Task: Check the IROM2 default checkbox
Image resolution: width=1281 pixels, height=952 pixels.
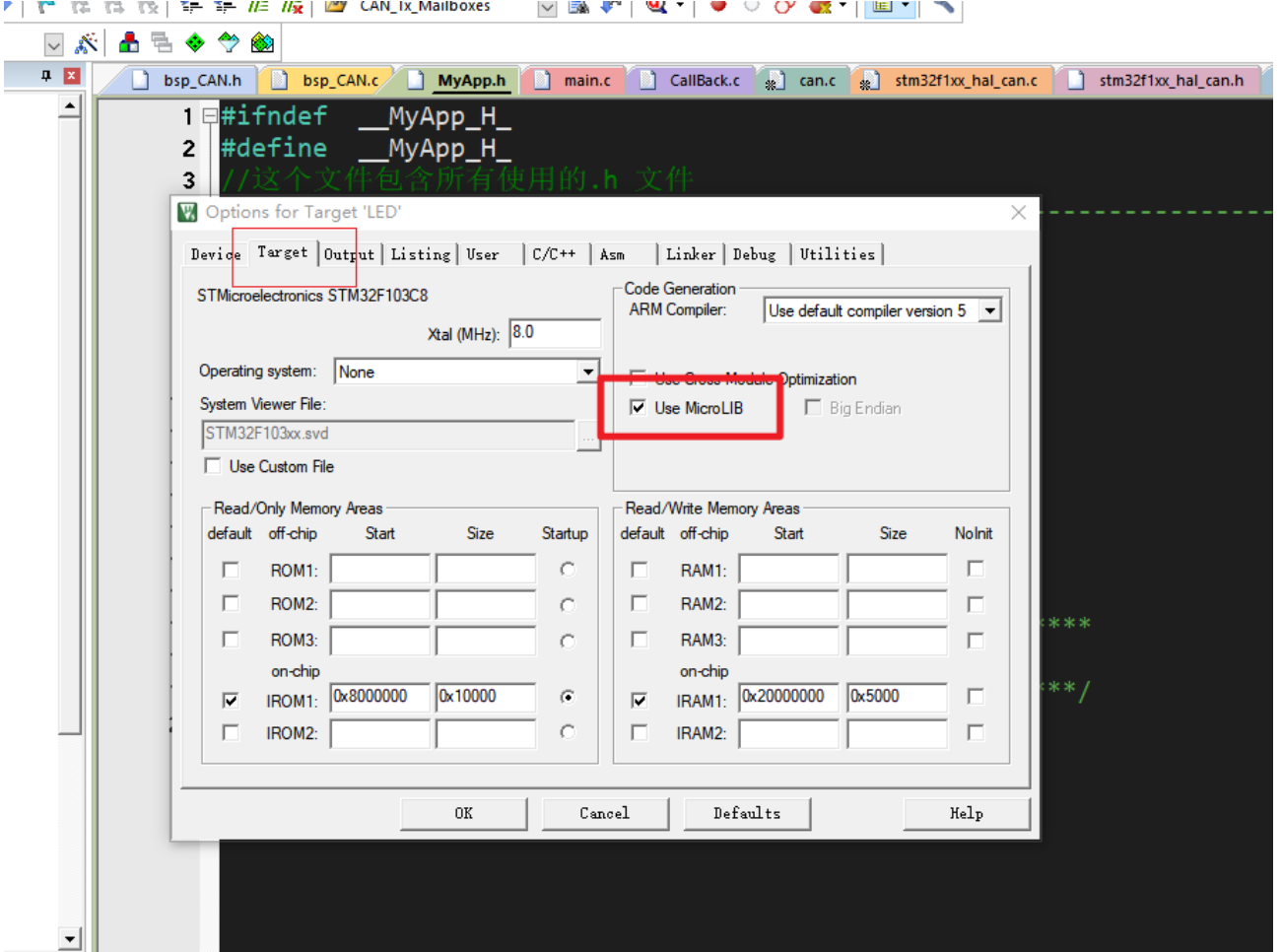Action: [231, 732]
